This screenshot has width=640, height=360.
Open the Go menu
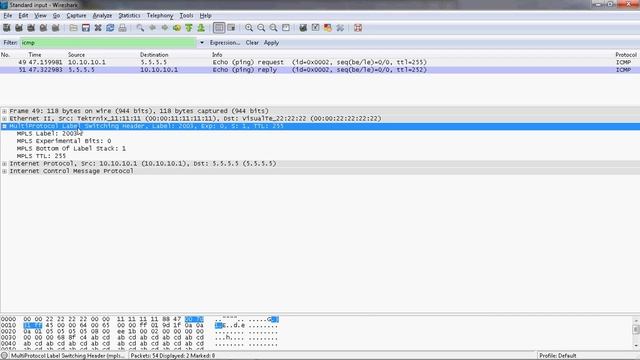point(56,16)
